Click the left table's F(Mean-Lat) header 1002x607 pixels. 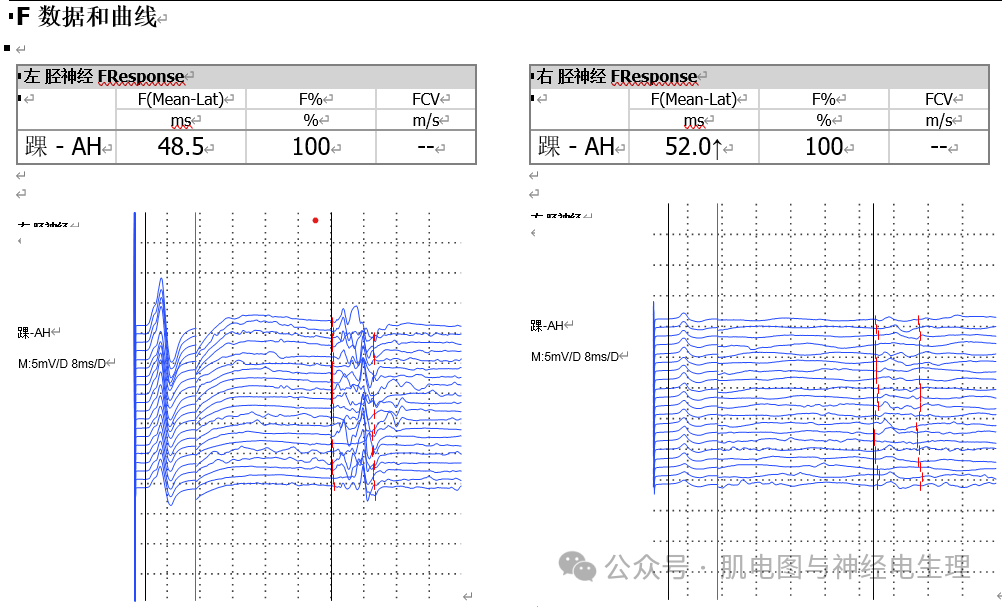pos(181,99)
